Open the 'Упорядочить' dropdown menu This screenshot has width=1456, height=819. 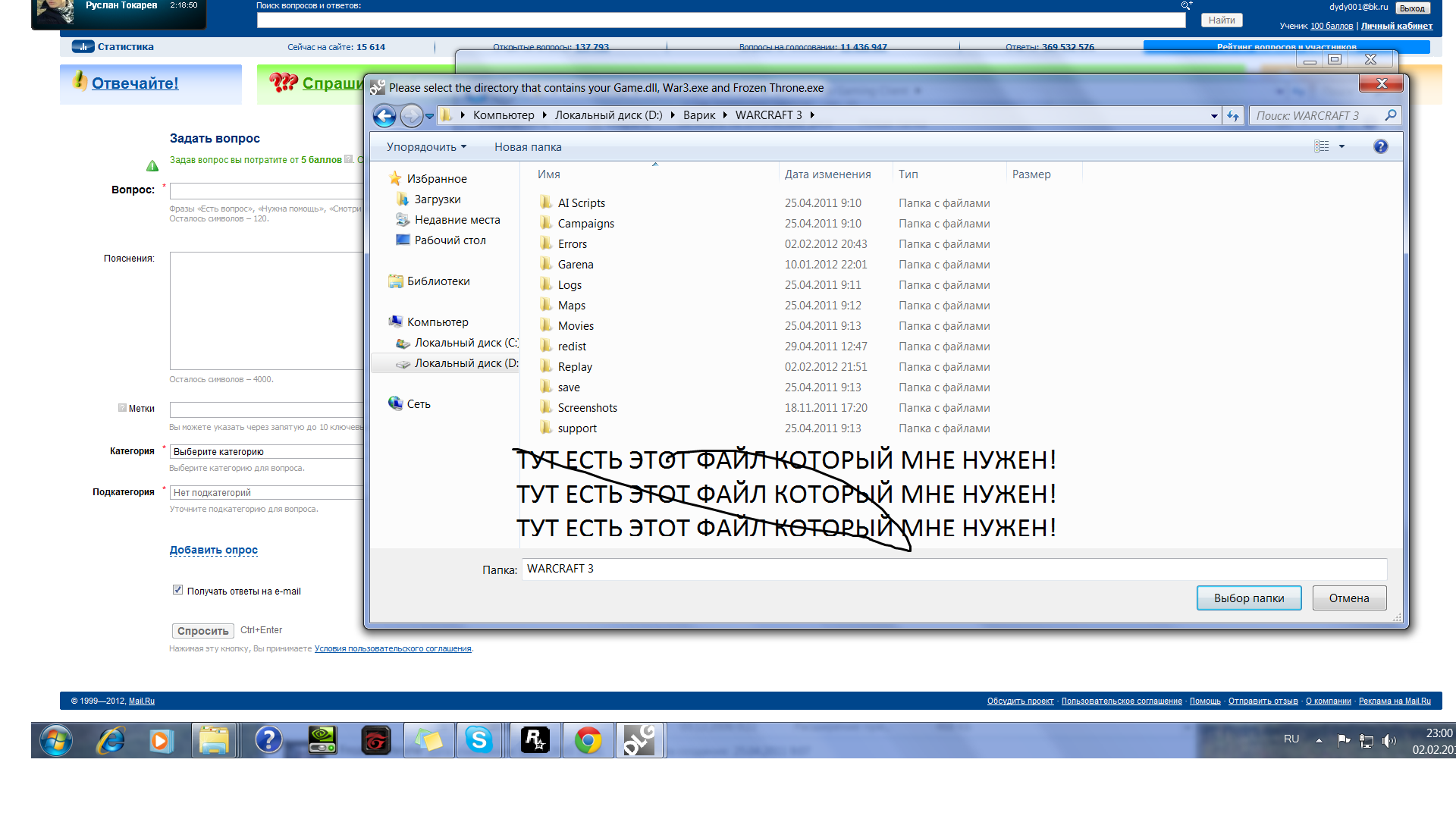426,147
